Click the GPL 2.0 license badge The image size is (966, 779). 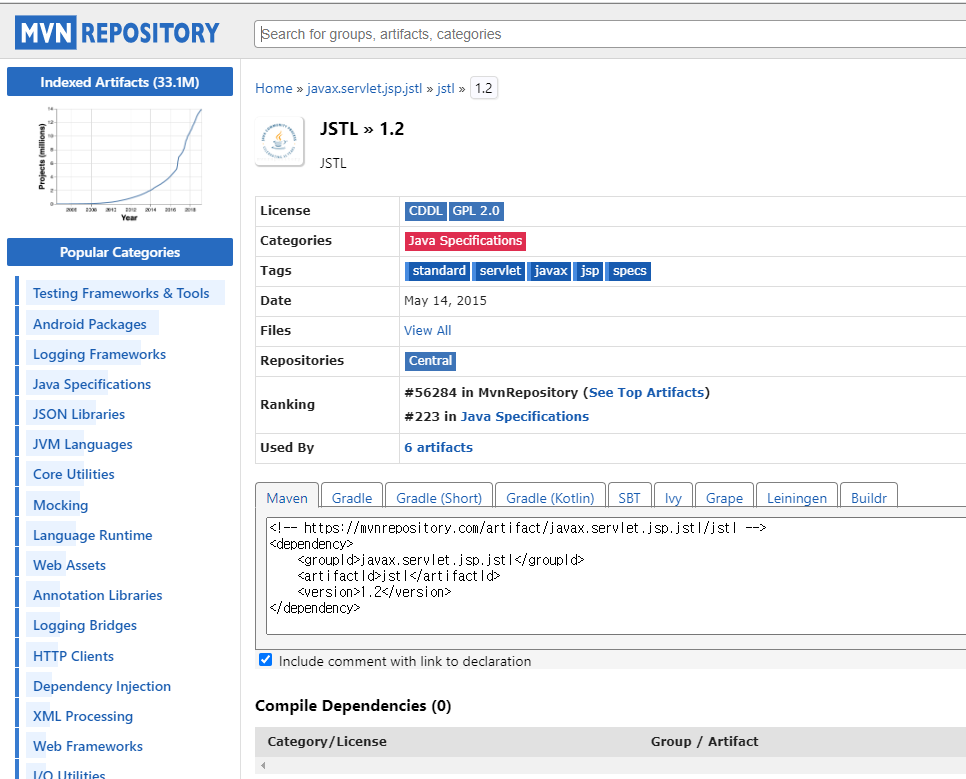pyautogui.click(x=476, y=211)
